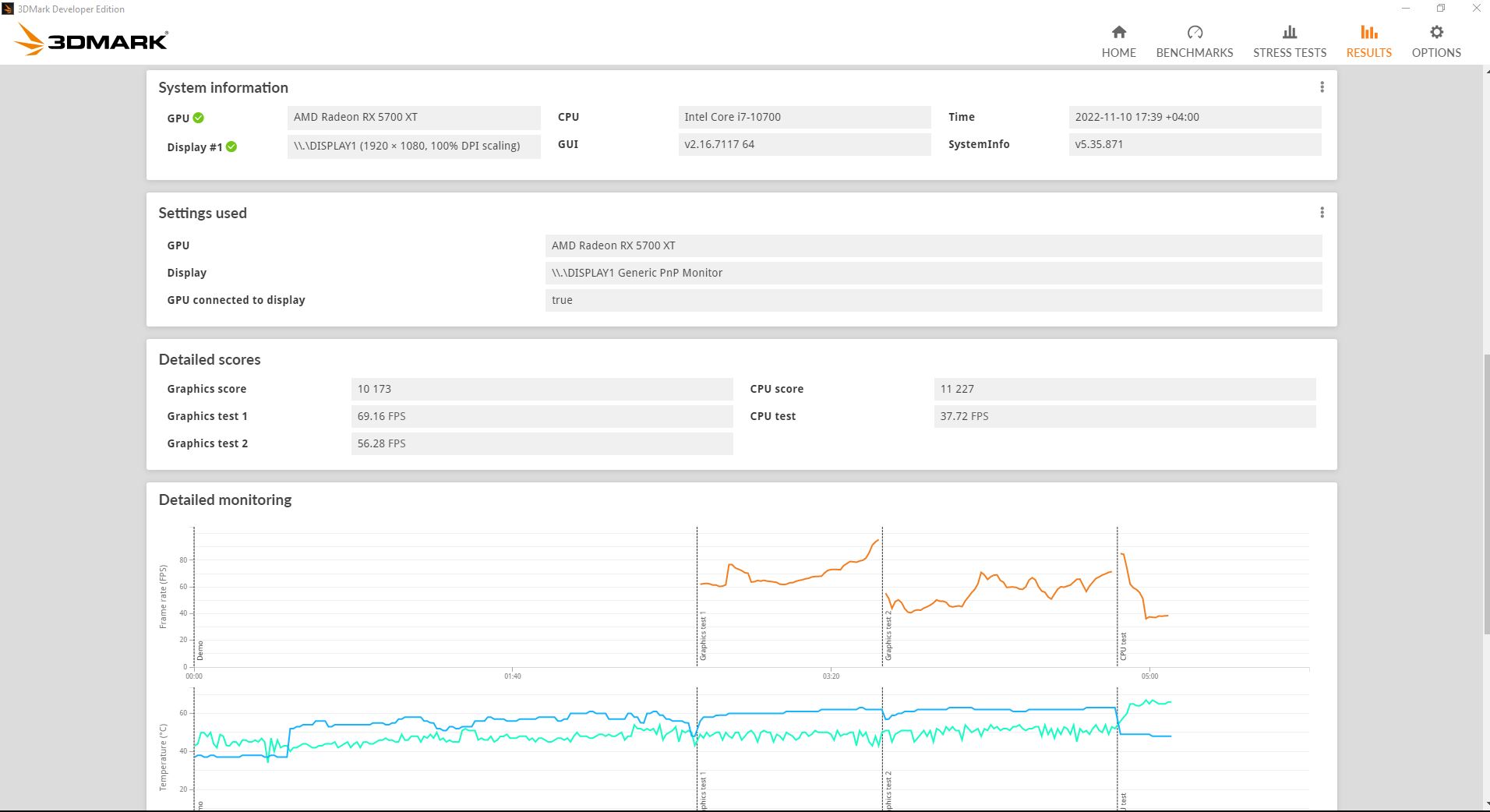The height and width of the screenshot is (812, 1490).
Task: Click the CPU score value field
Action: tap(1124, 389)
